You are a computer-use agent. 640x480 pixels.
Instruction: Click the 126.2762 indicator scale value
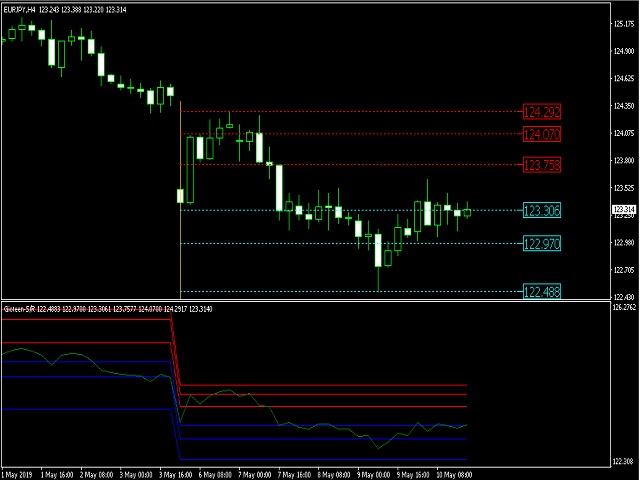pos(624,307)
